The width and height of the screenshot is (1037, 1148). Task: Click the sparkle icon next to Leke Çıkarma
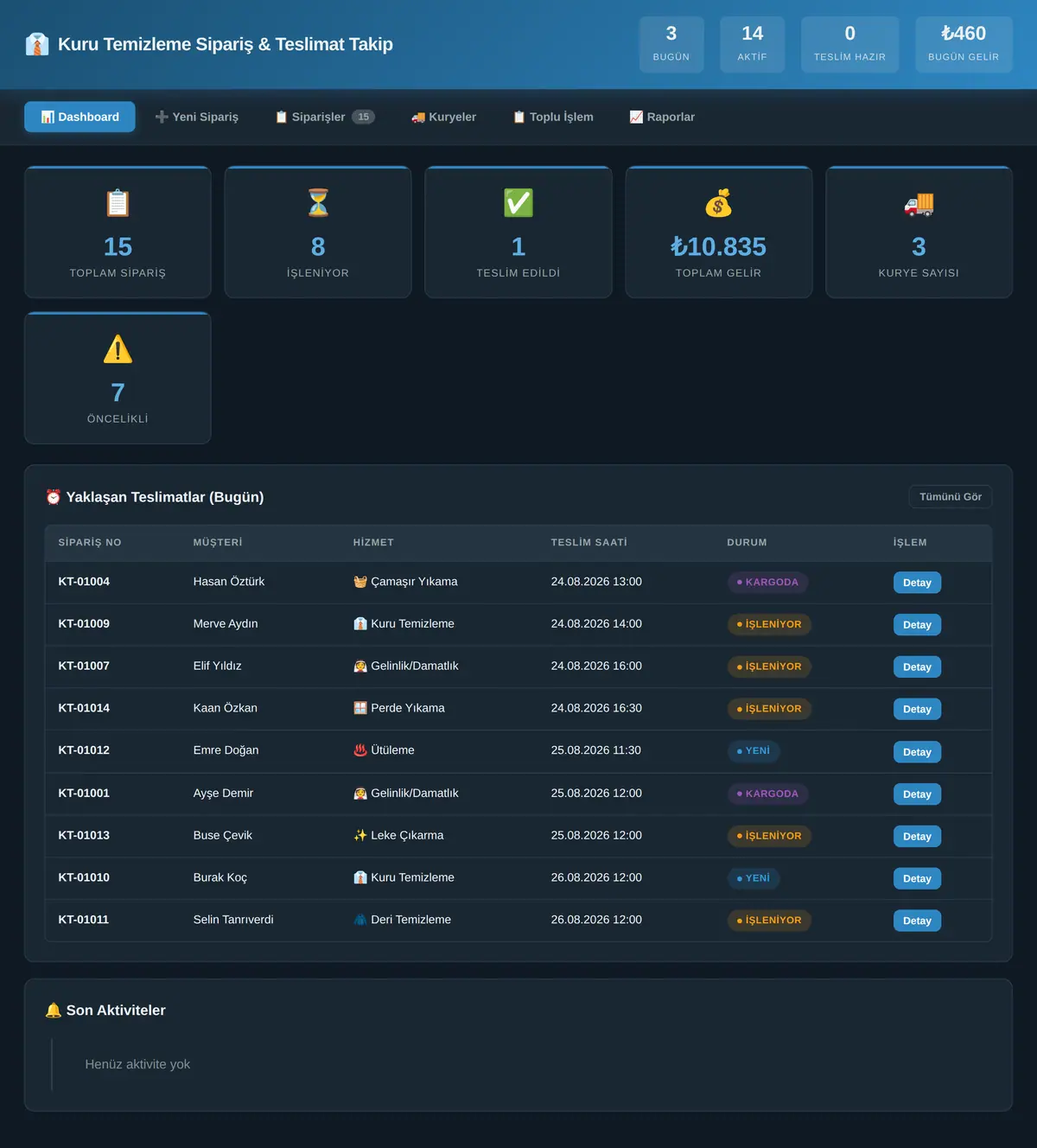360,835
